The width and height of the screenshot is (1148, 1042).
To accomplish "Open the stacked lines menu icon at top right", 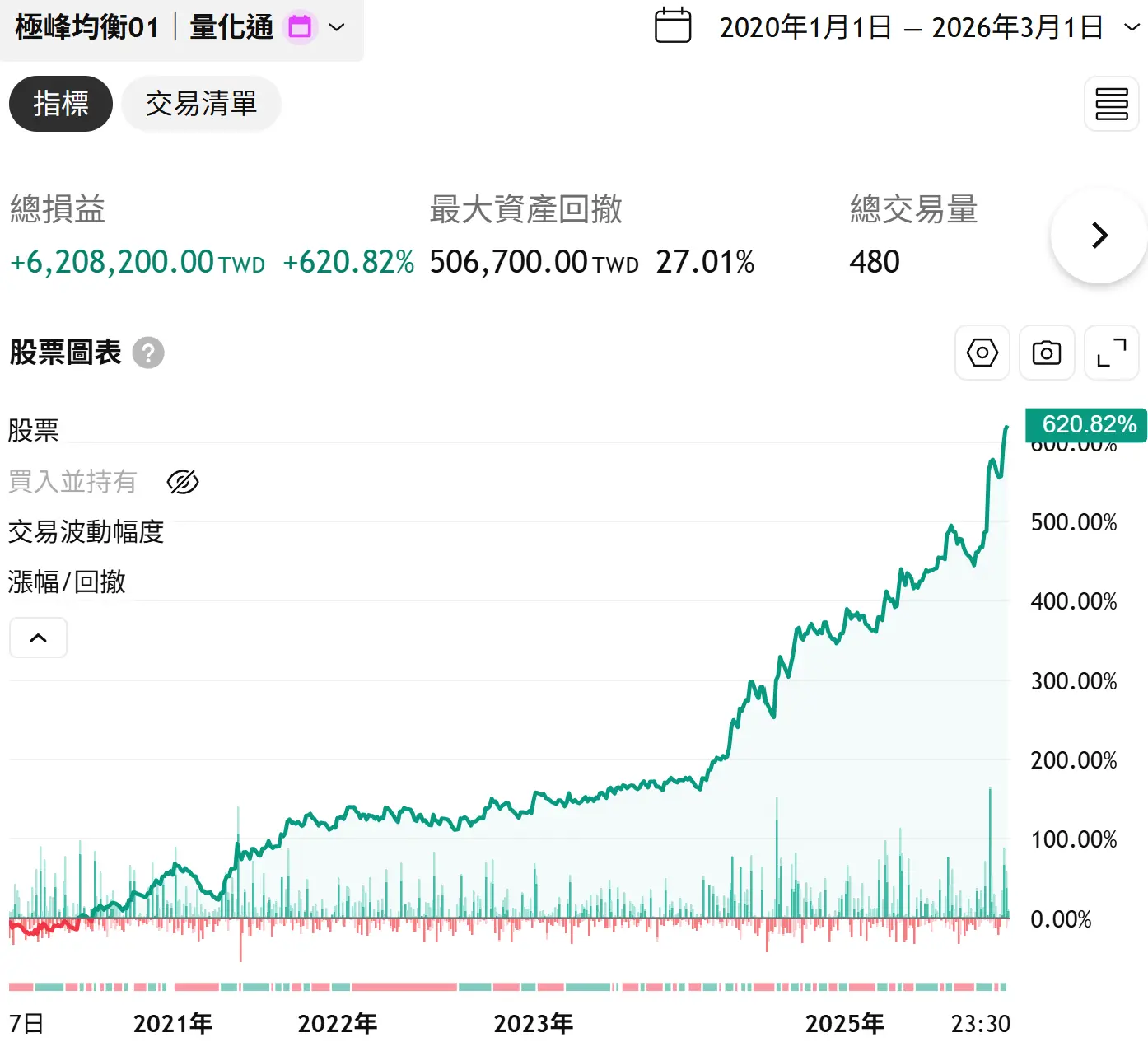I will [x=1111, y=104].
